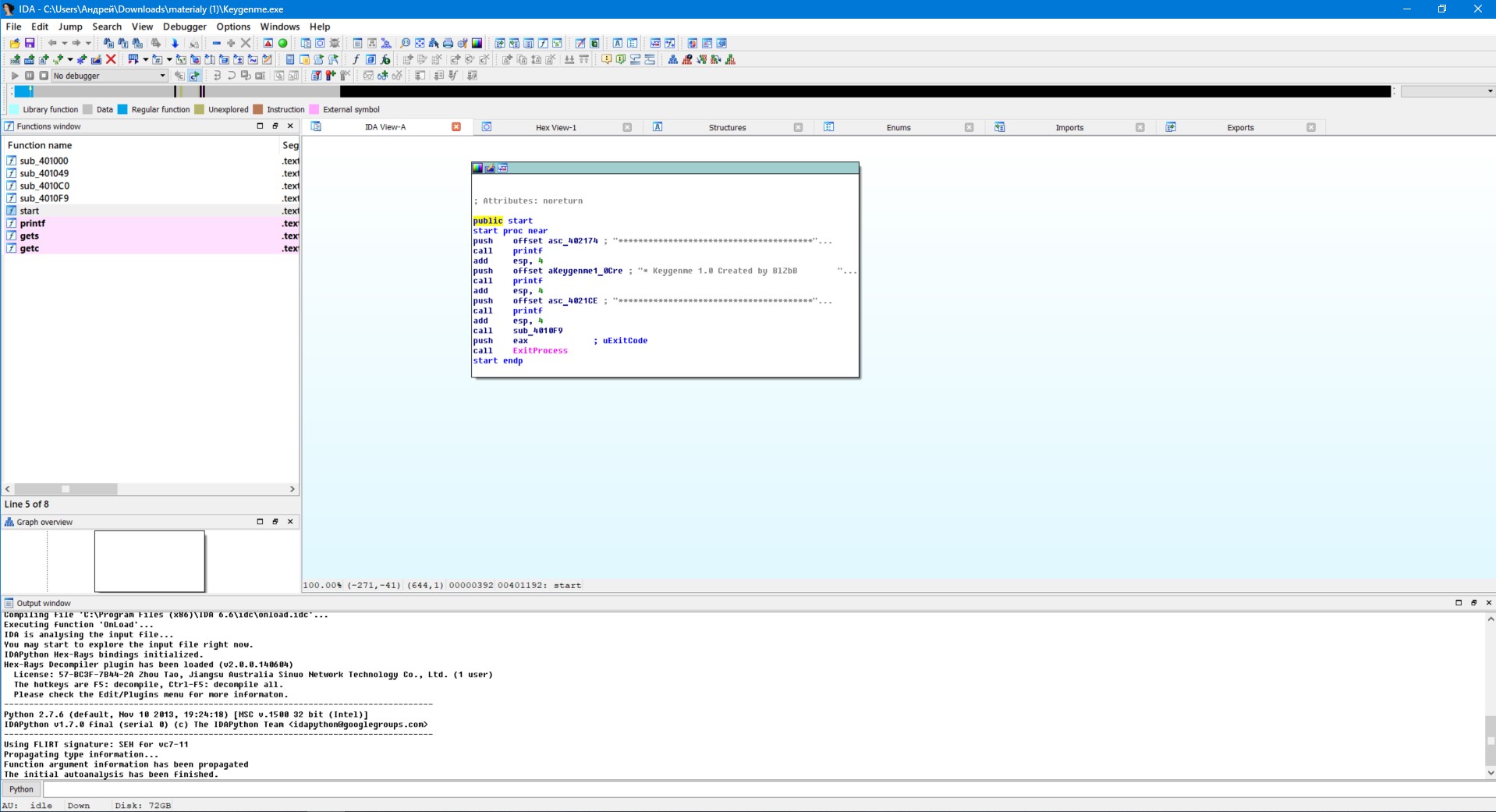
Task: Click the Regular function blue legend swatch
Action: coord(122,109)
